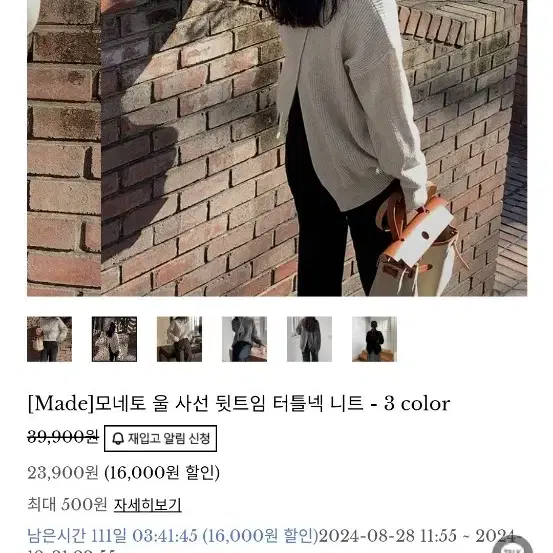Viewport: 553px width, 553px height.
Task: Click the 16,000원 할인 discount text beside price
Action: (162, 473)
